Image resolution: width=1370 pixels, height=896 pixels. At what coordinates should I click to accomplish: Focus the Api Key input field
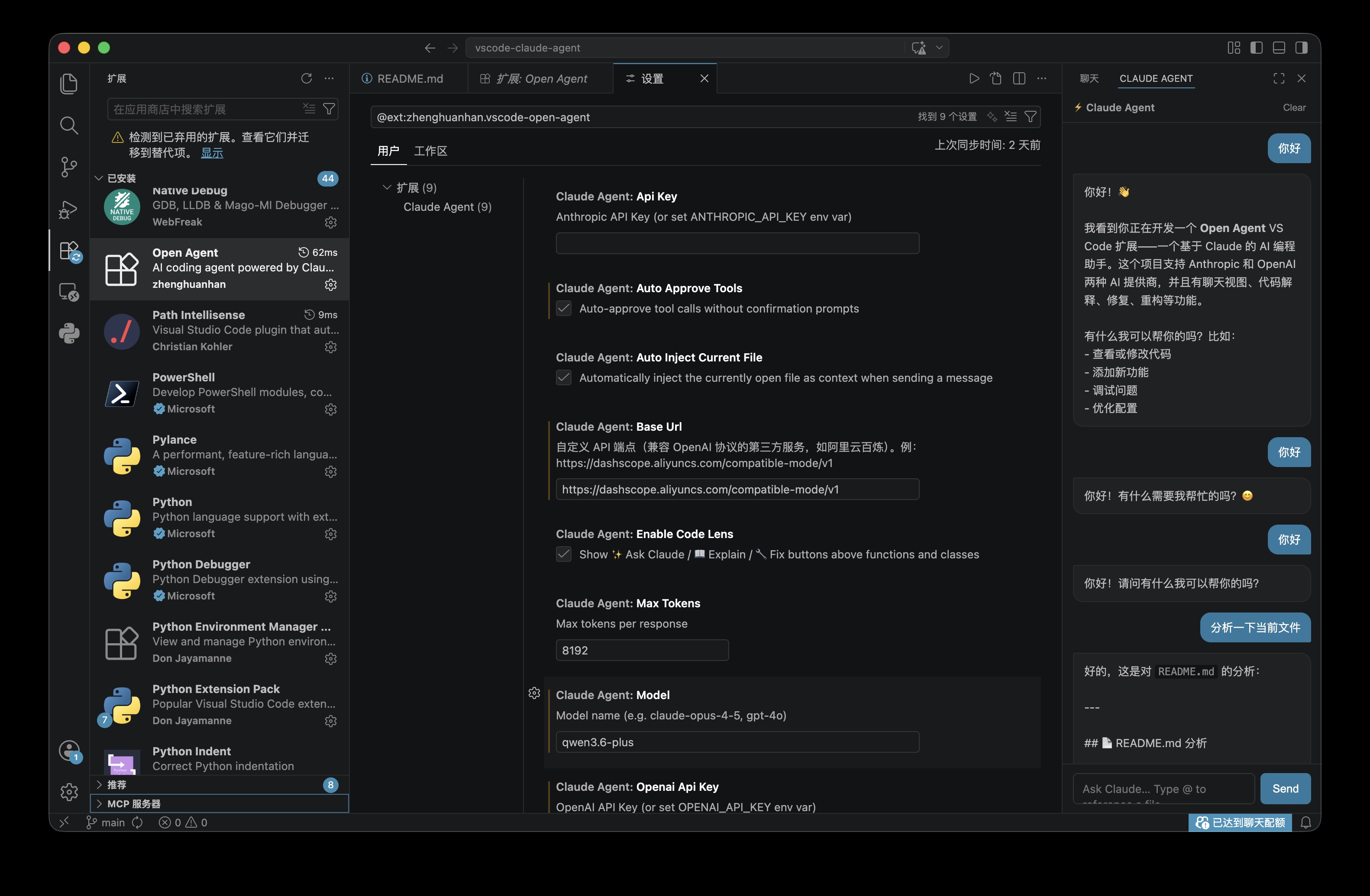point(737,243)
